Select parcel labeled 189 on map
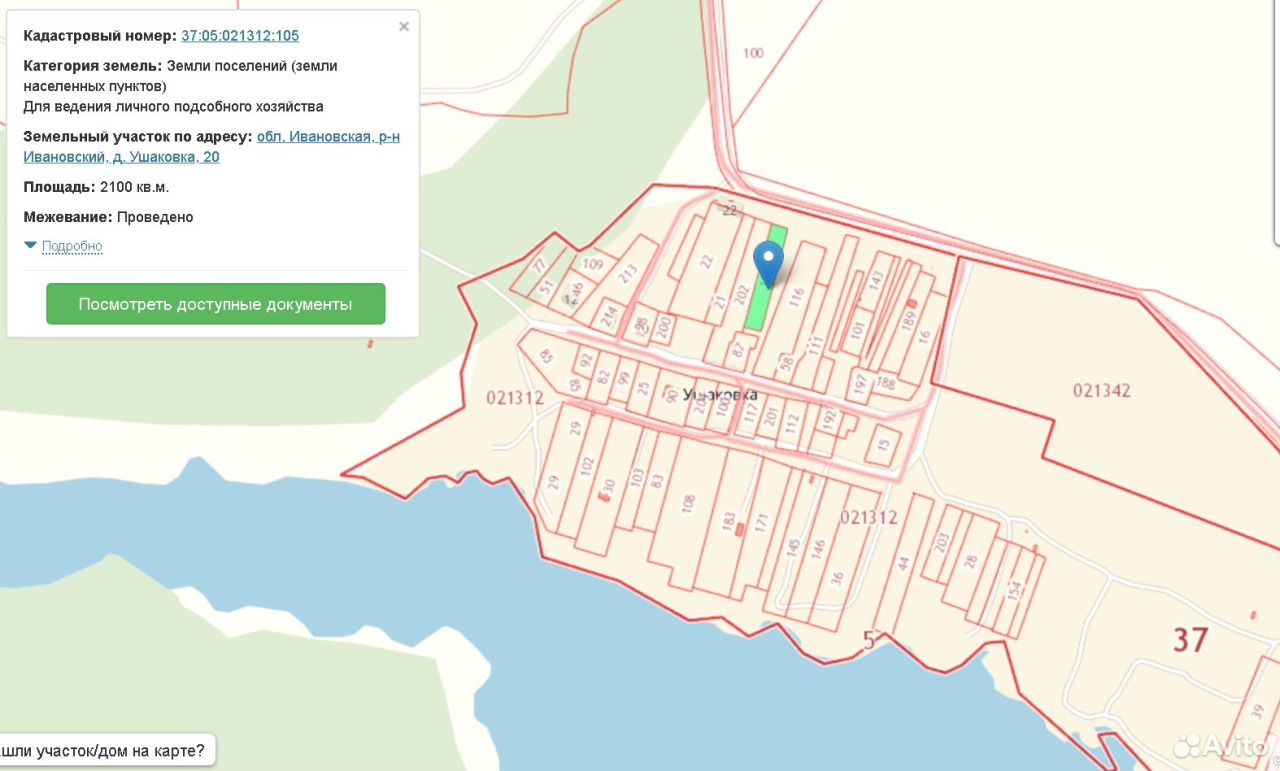Image resolution: width=1280 pixels, height=771 pixels. (x=908, y=320)
